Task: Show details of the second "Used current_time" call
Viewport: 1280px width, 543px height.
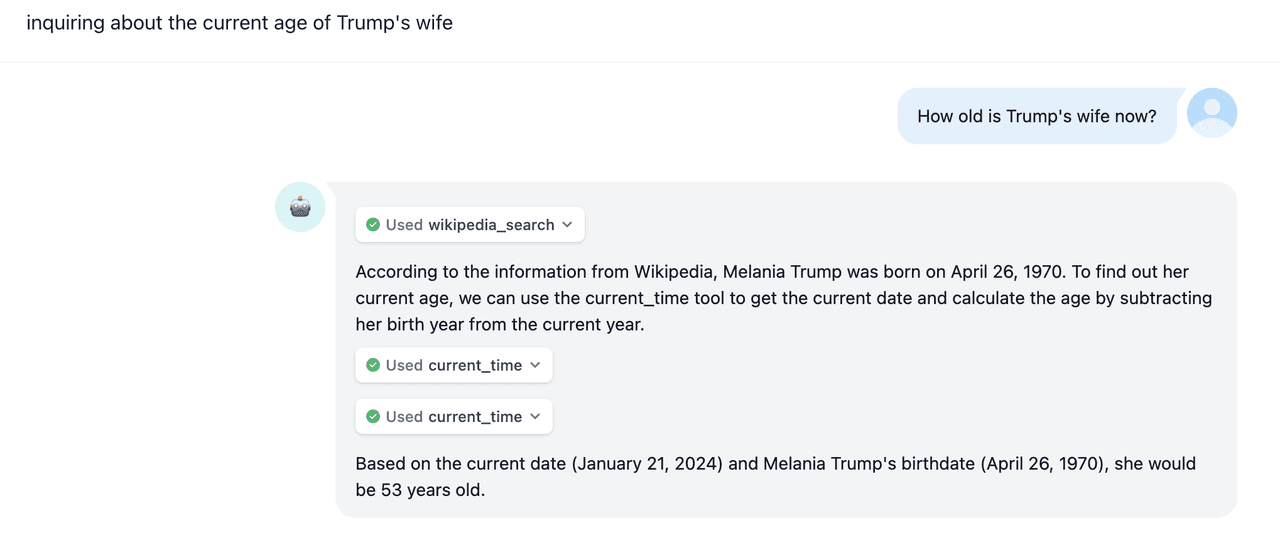Action: pos(454,417)
